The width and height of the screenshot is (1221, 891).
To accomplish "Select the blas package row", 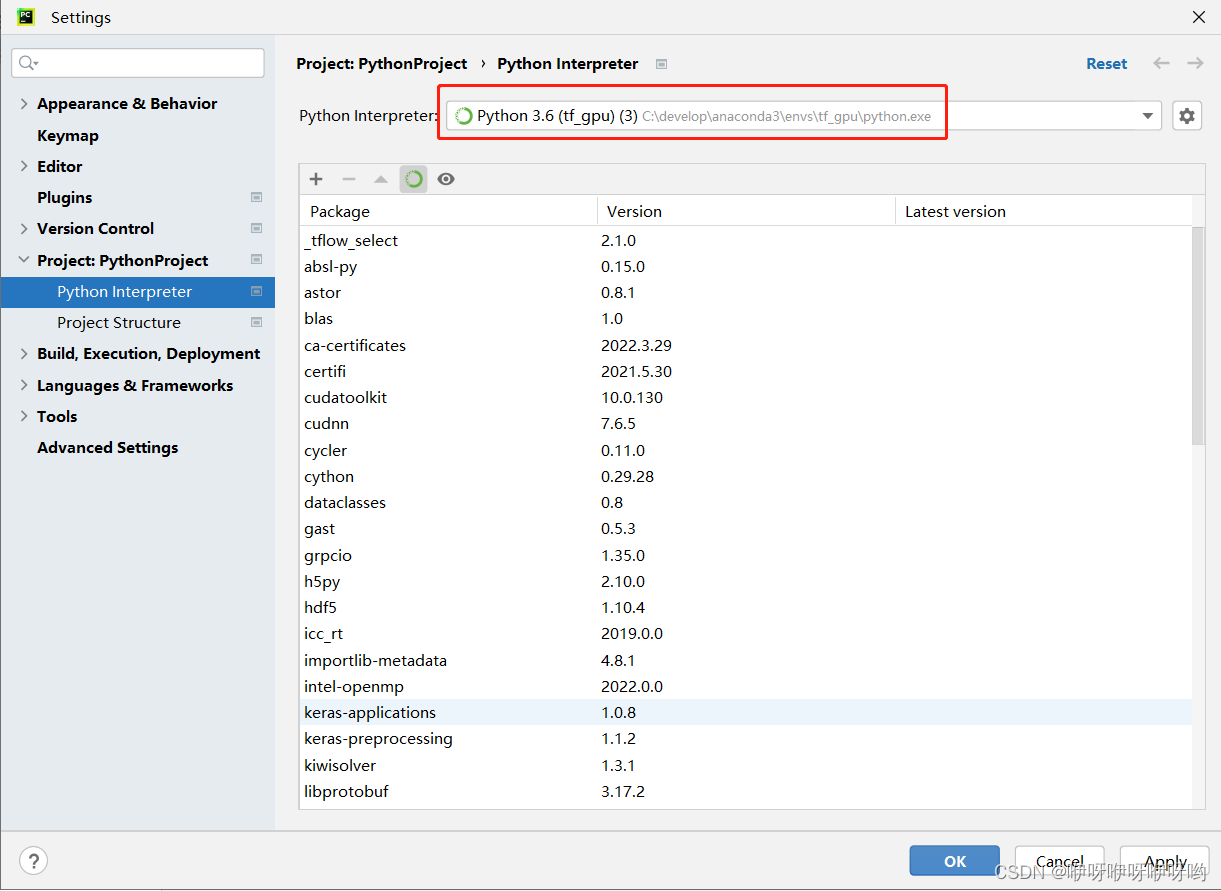I will [x=746, y=319].
